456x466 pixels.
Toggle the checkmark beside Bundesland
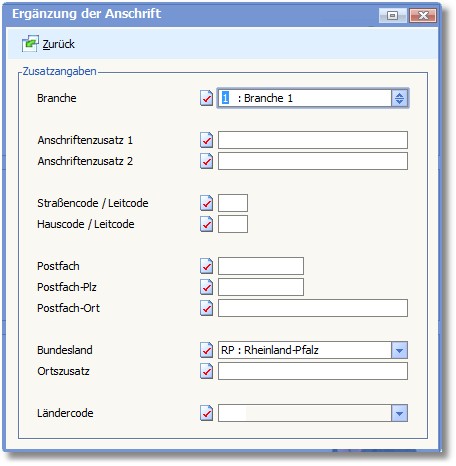(x=206, y=350)
